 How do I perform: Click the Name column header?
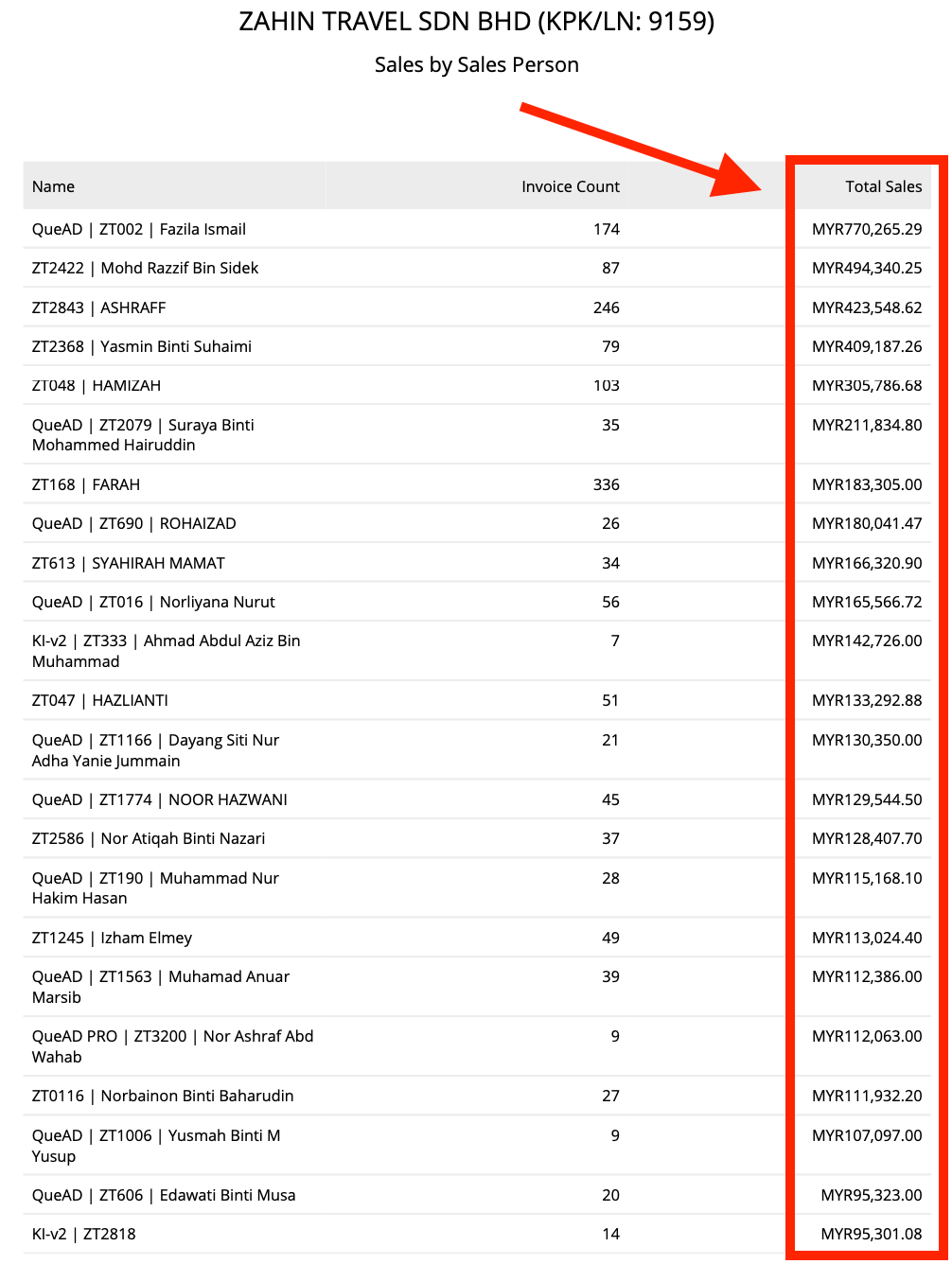53,186
